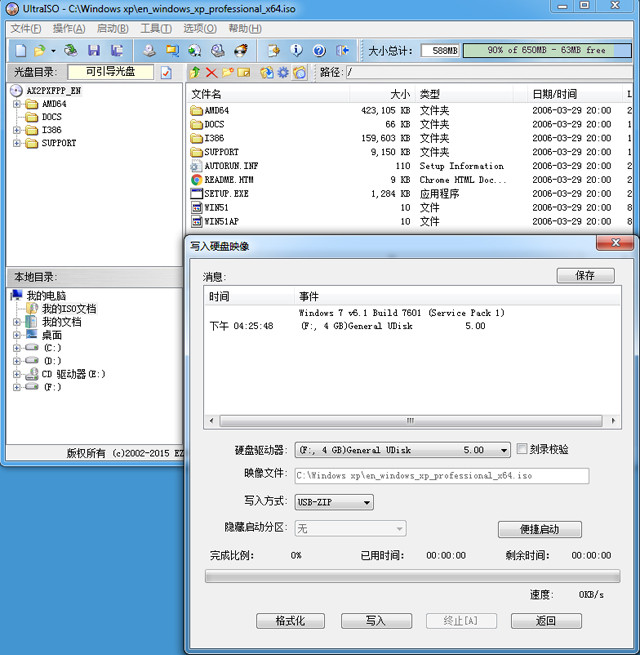This screenshot has height=655, width=640.
Task: Click the 保存 button in message panel
Action: tap(585, 275)
